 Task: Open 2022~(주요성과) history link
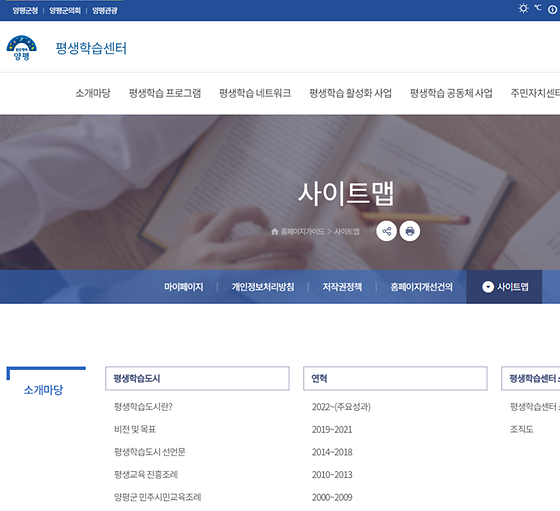(341, 407)
